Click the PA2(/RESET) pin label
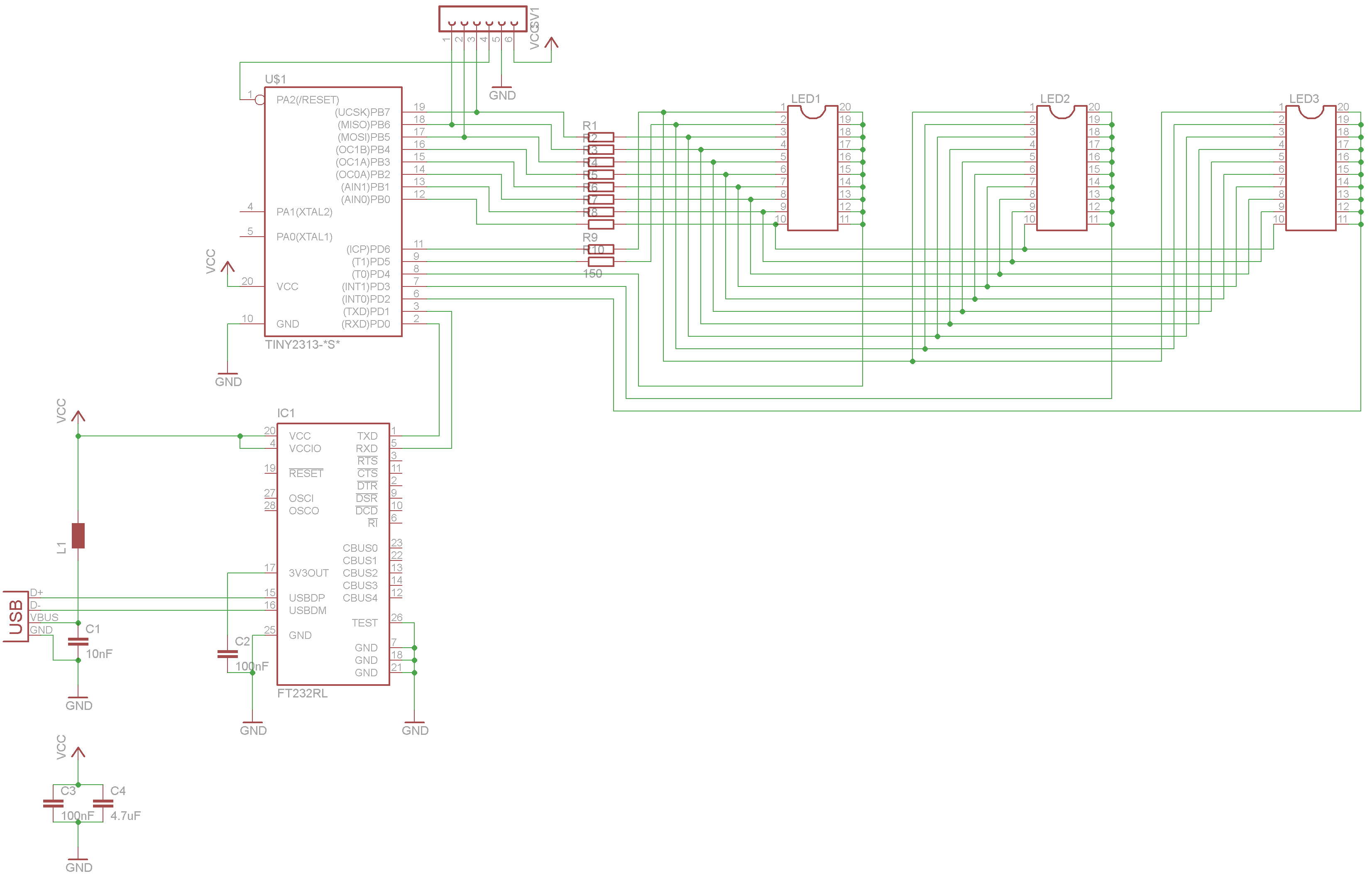The width and height of the screenshot is (1372, 876). coord(308,100)
